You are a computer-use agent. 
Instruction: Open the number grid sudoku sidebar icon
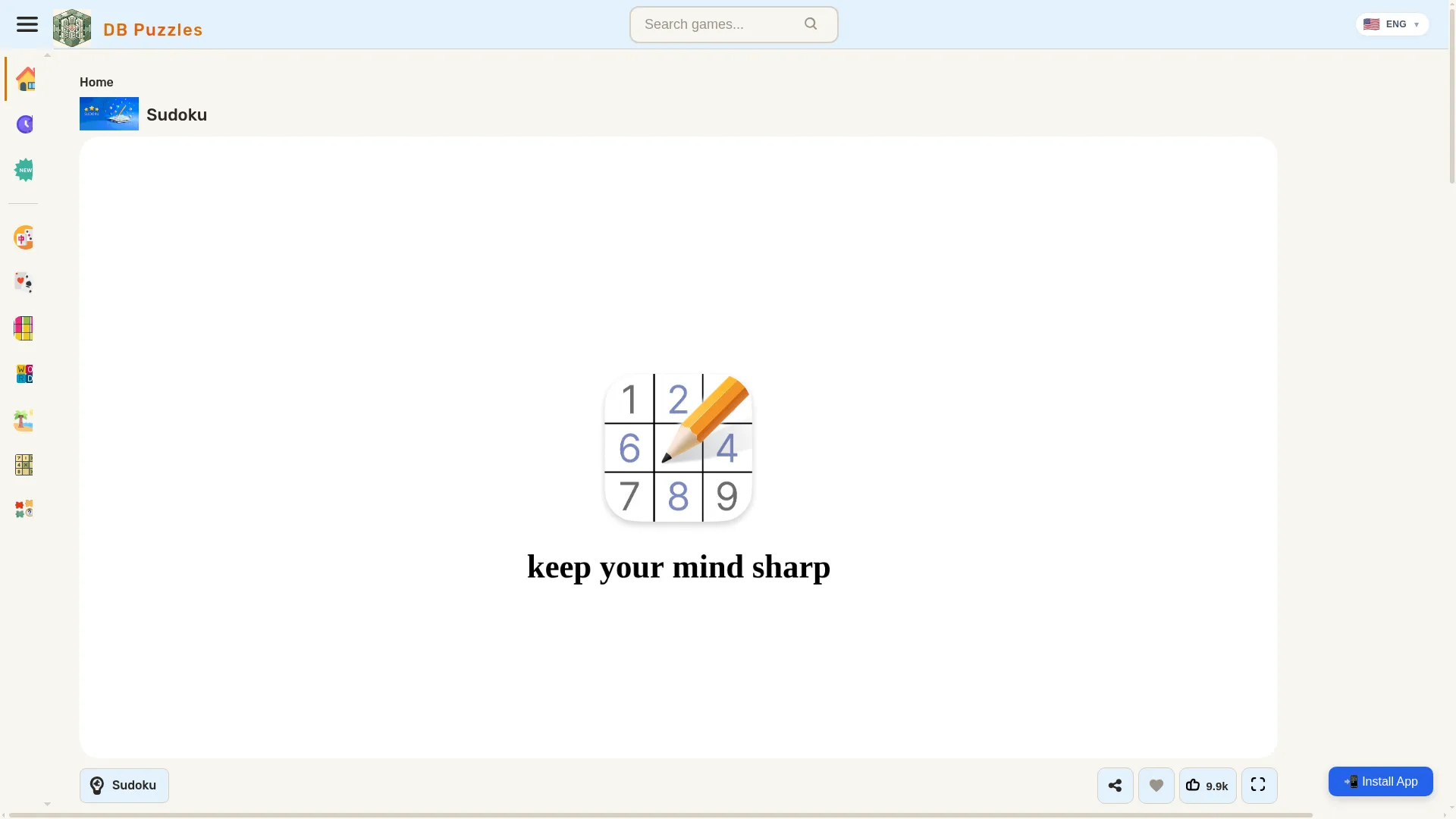(x=24, y=465)
